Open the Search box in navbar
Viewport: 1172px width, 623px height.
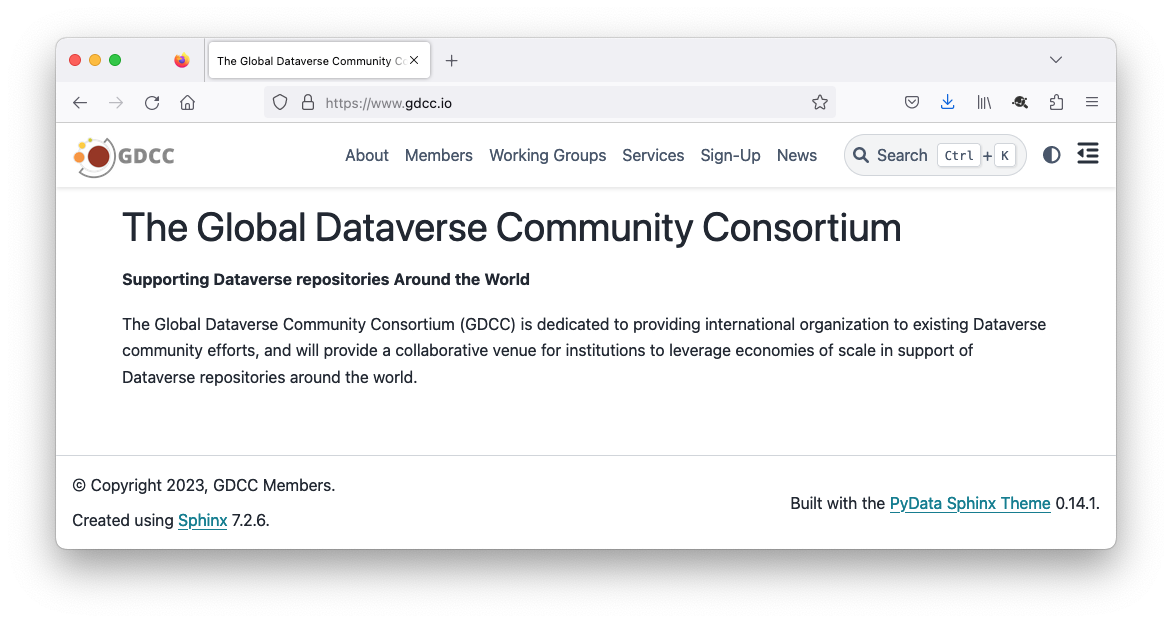[x=934, y=155]
